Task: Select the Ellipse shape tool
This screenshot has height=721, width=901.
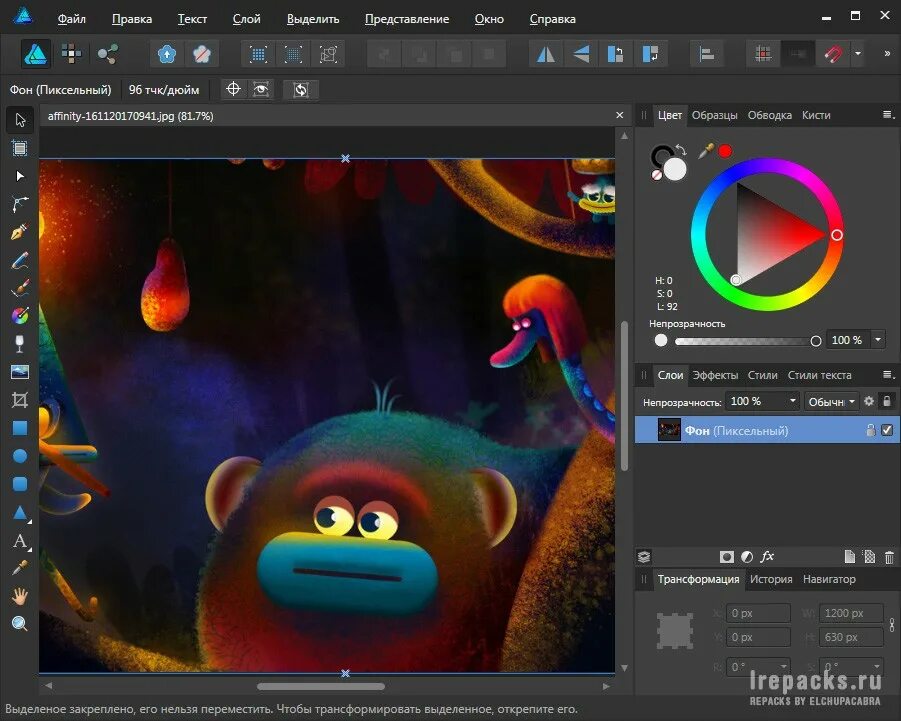Action: [x=20, y=456]
